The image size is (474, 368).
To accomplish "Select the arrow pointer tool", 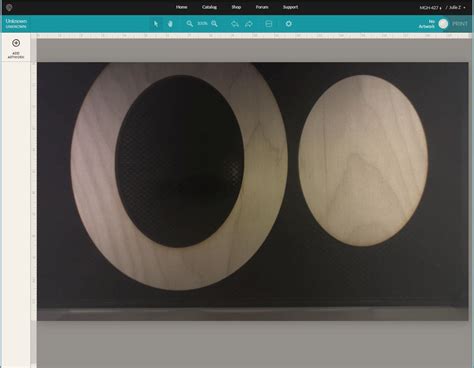I will point(156,24).
